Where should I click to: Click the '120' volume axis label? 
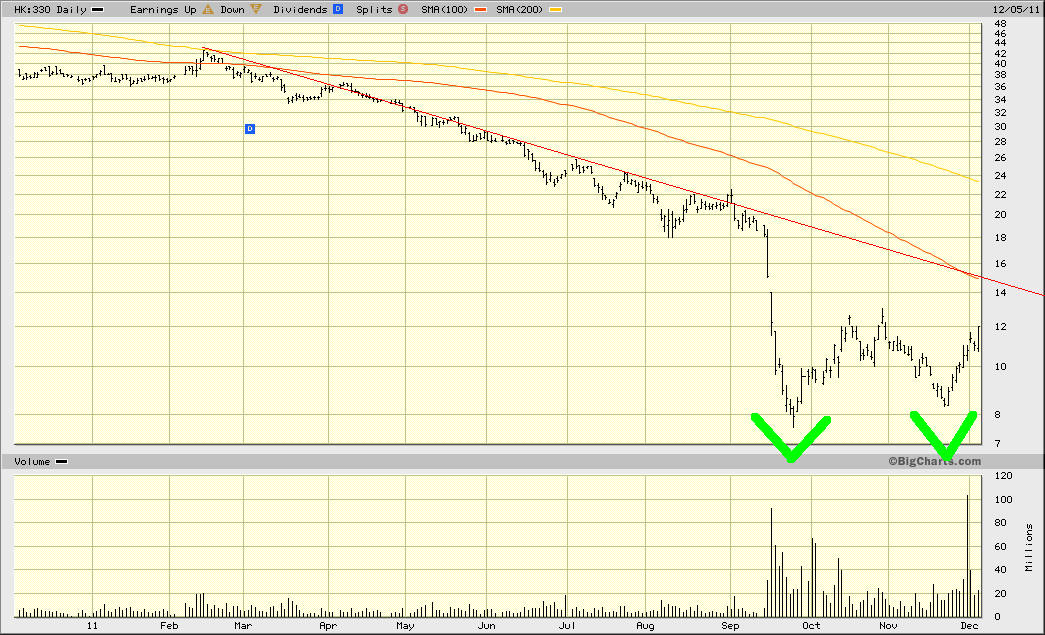[x=1004, y=476]
